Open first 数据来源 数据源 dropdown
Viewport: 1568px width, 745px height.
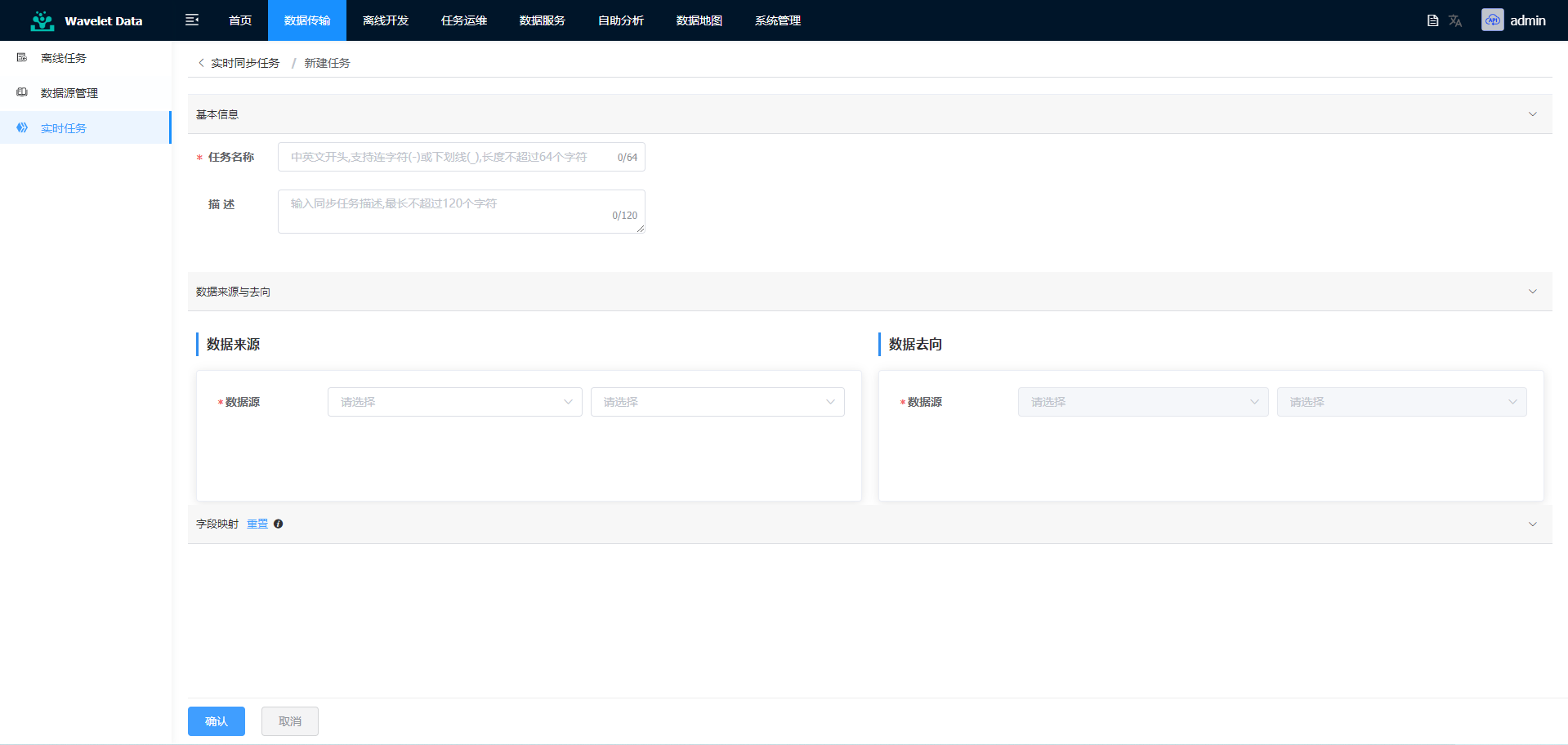coord(455,402)
